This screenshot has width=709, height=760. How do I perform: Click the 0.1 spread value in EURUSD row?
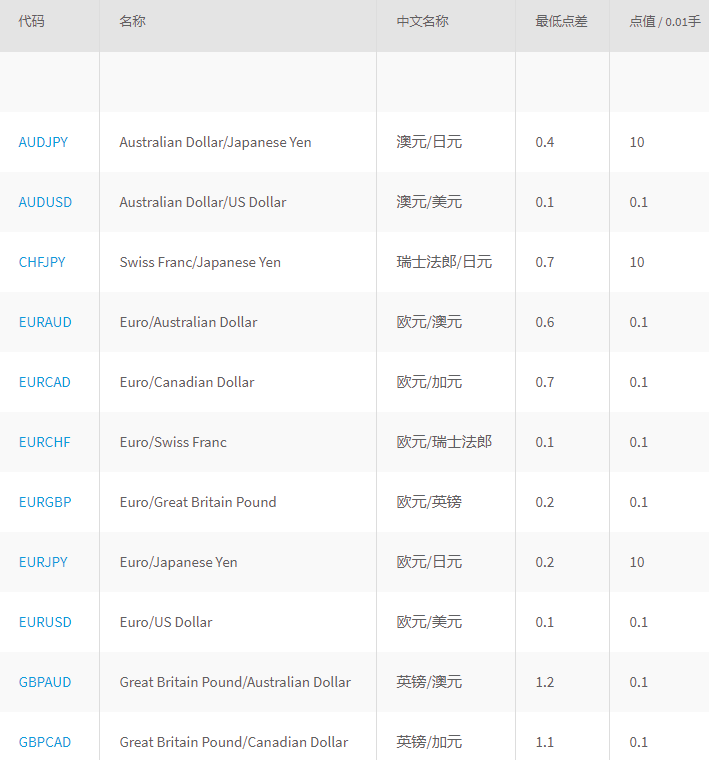pos(545,622)
